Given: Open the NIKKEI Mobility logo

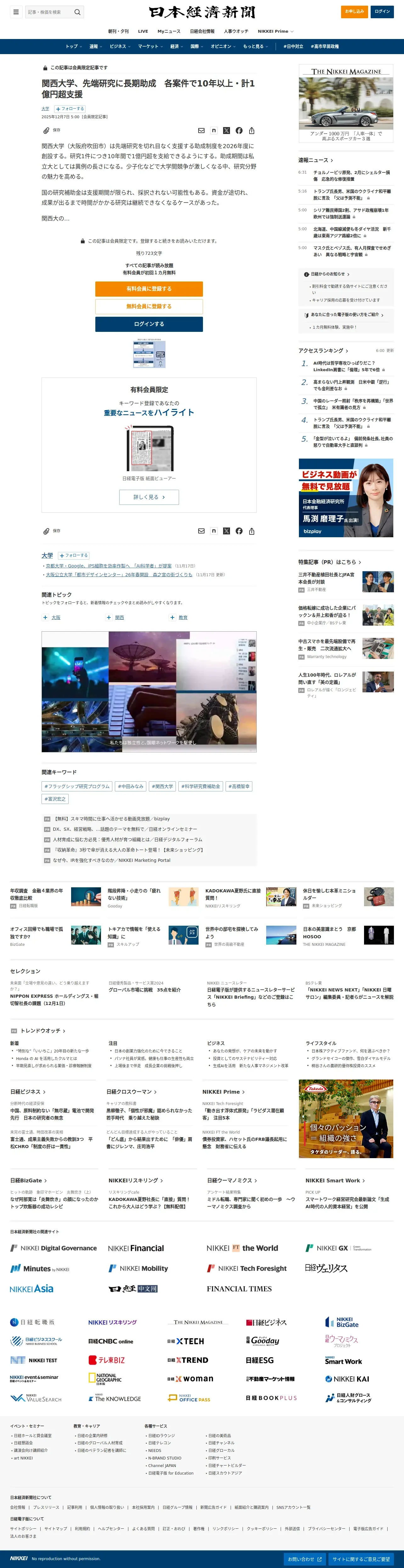Looking at the screenshot, I should [x=138, y=1268].
